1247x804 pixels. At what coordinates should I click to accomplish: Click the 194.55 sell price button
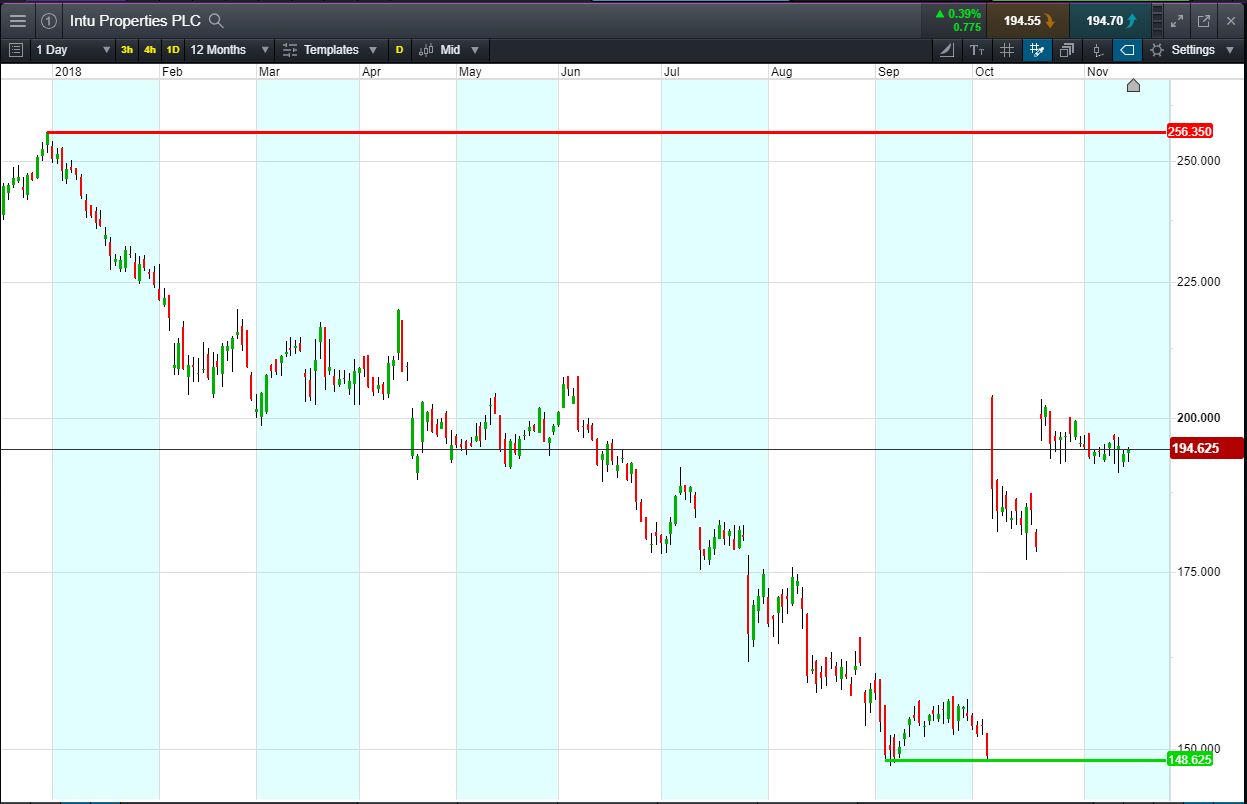pos(1028,20)
